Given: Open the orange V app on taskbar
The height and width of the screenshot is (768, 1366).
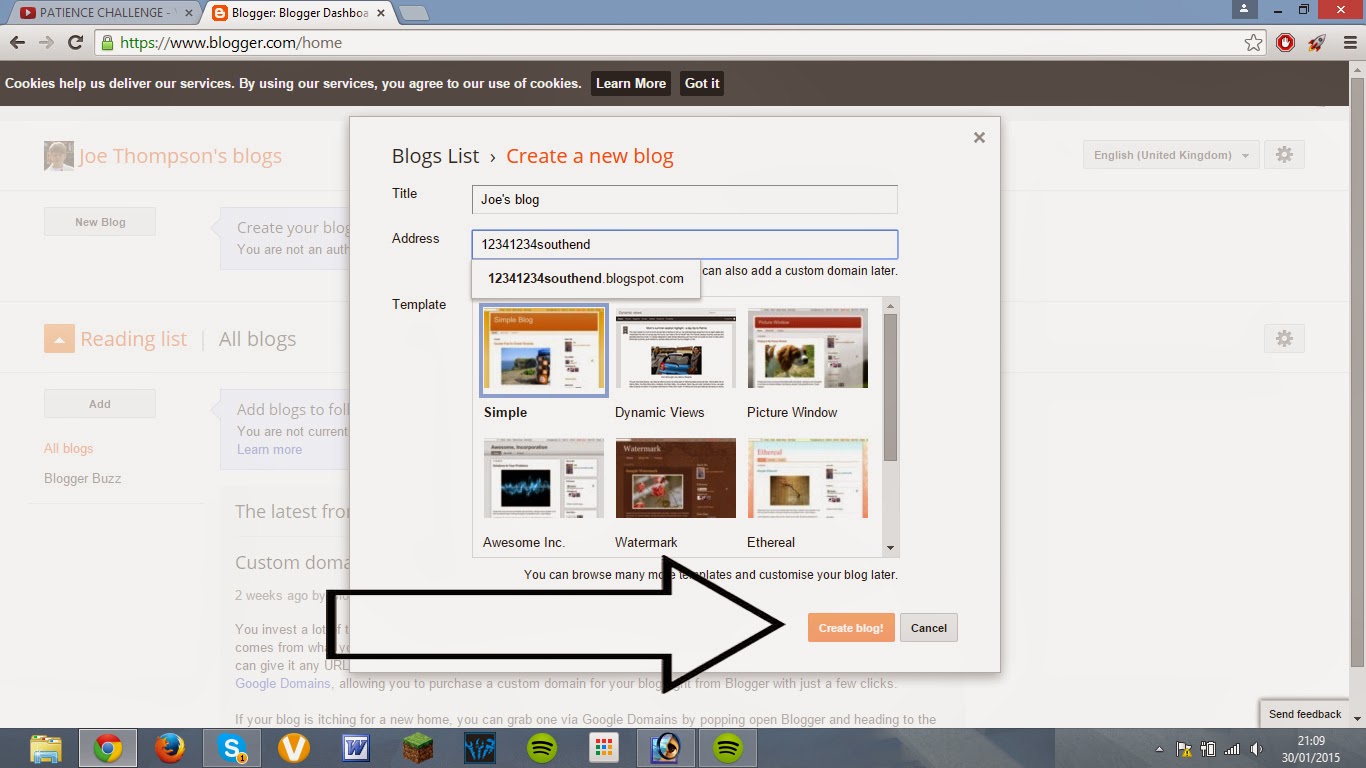Looking at the screenshot, I should click(294, 748).
